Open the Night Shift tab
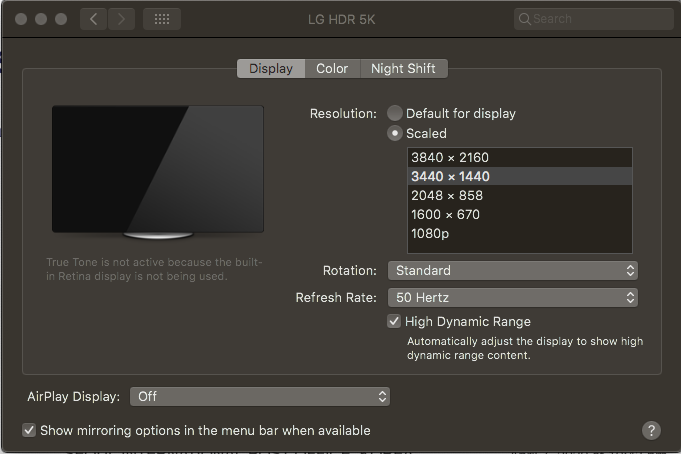The image size is (681, 454). (x=403, y=69)
